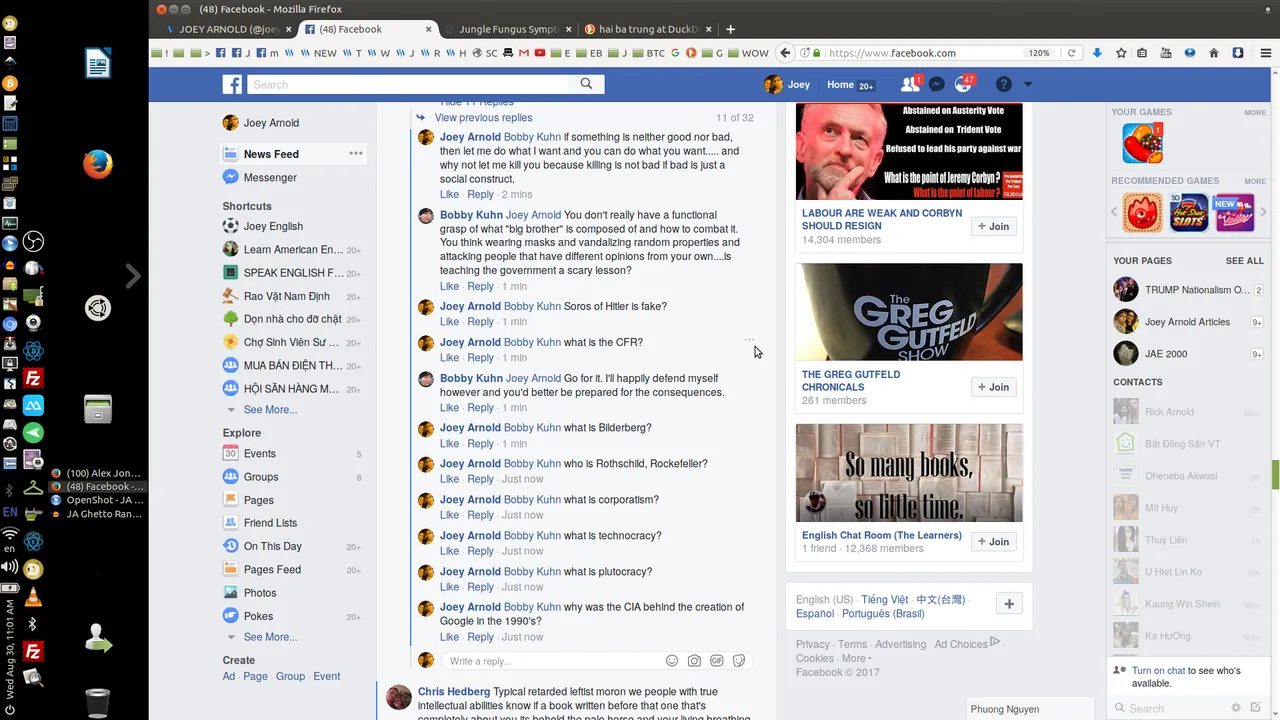The image size is (1280, 720).
Task: Click Reply under plutocracy comment
Action: [480, 587]
